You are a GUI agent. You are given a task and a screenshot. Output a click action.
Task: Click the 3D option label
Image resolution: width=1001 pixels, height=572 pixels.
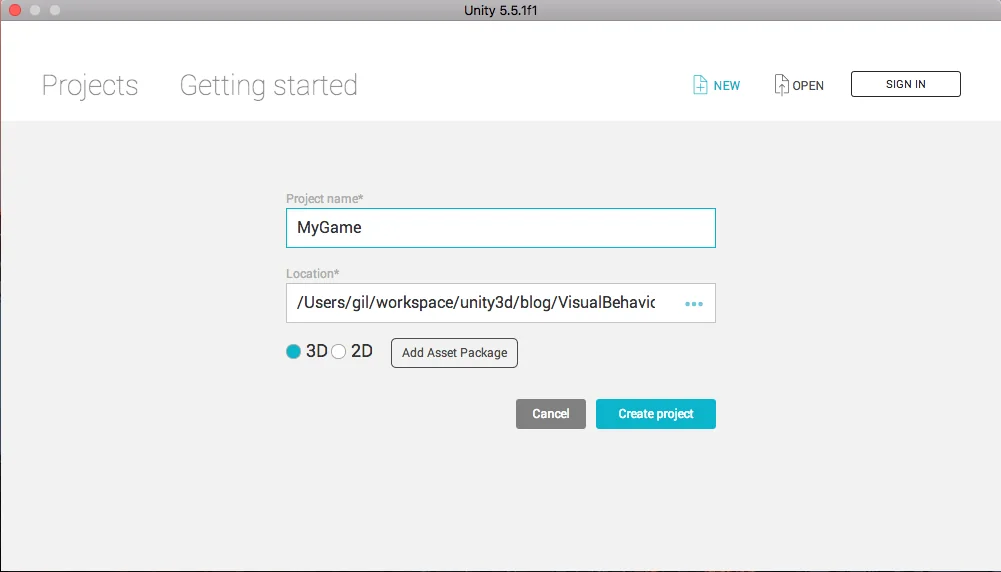click(317, 351)
